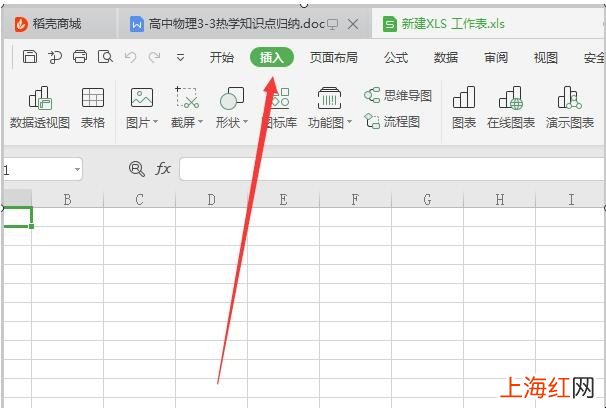Open the 图片 dropdown arrow
The height and width of the screenshot is (408, 606).
pos(155,122)
